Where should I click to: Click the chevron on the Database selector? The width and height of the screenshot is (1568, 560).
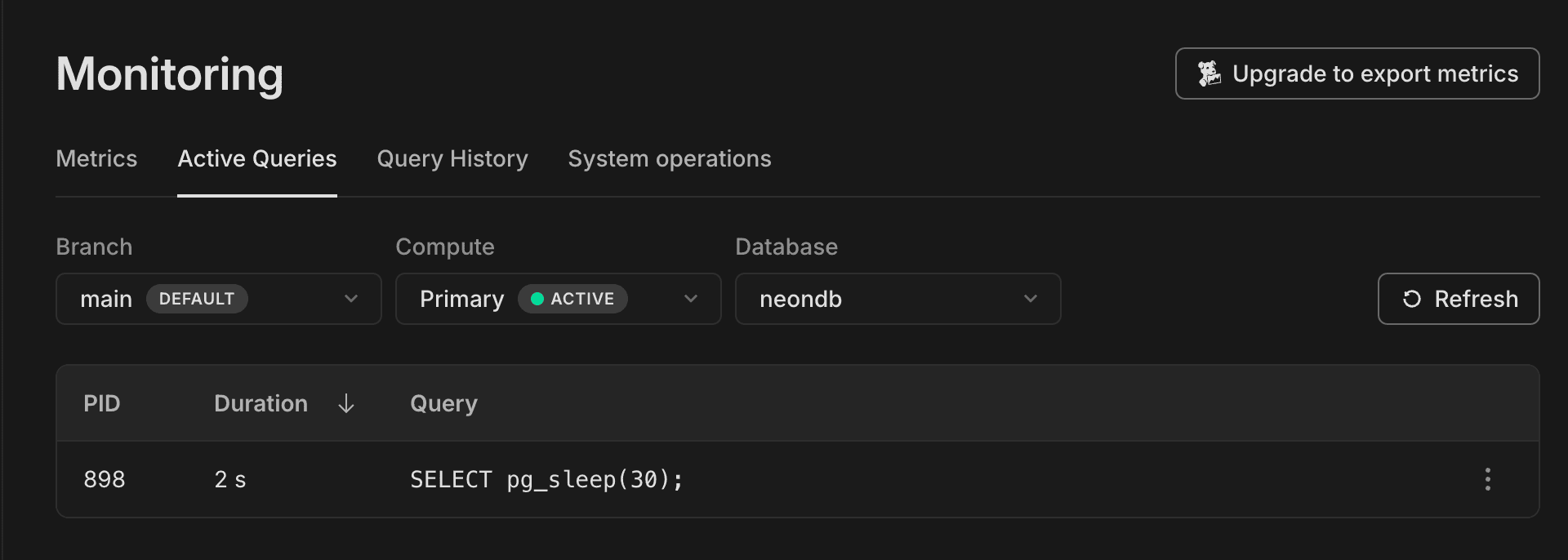pos(1030,299)
